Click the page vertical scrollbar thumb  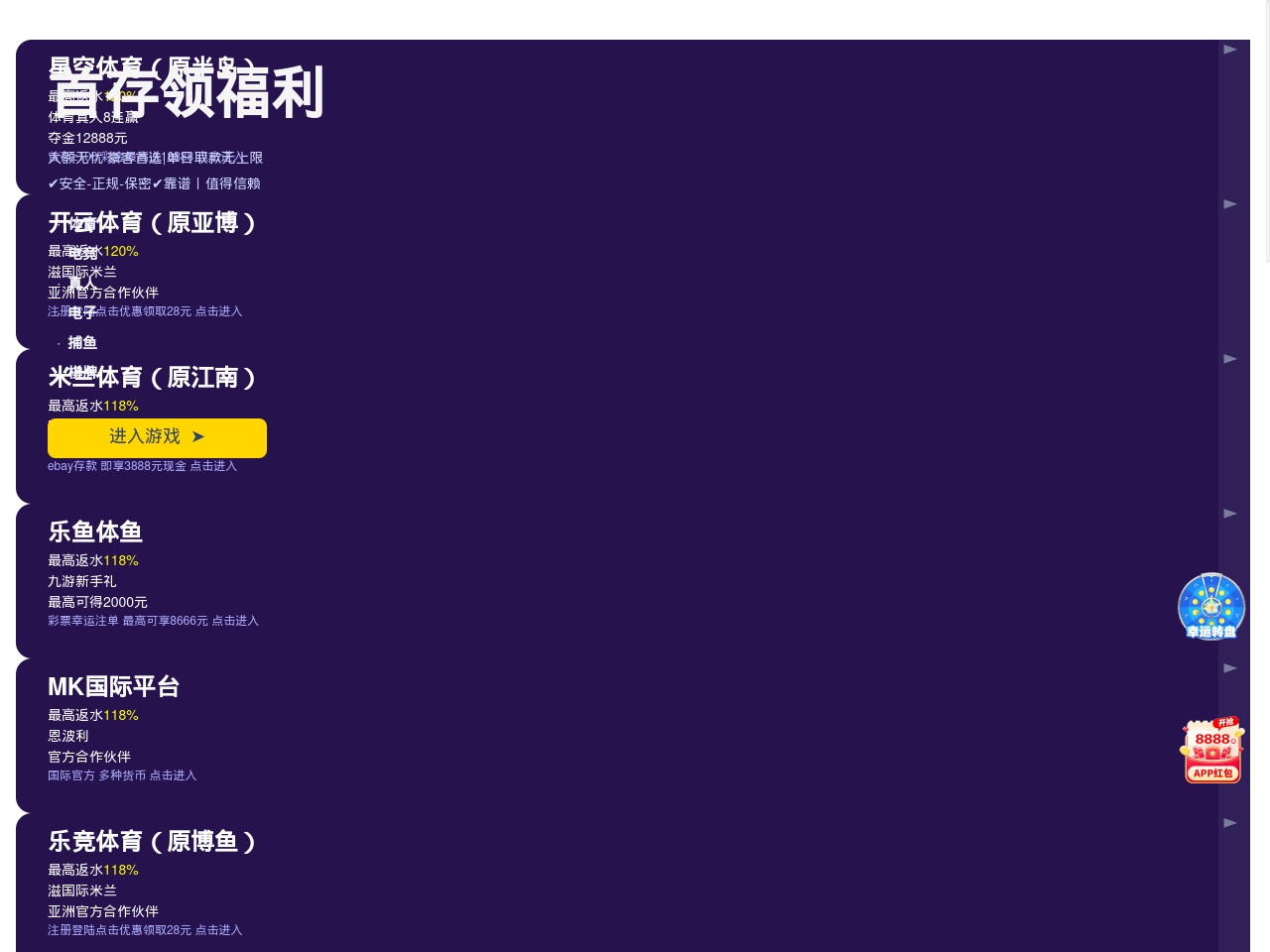tap(1267, 131)
